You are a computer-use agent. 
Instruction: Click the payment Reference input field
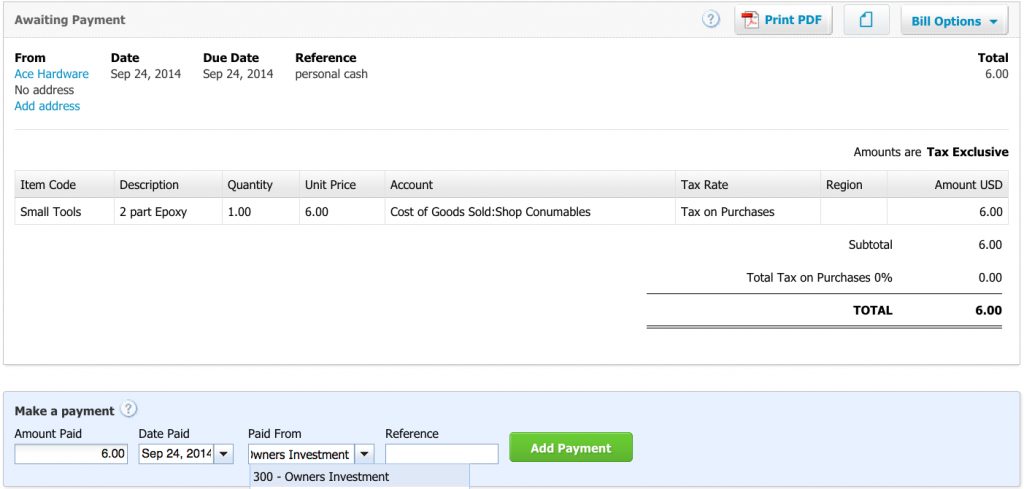pyautogui.click(x=441, y=454)
